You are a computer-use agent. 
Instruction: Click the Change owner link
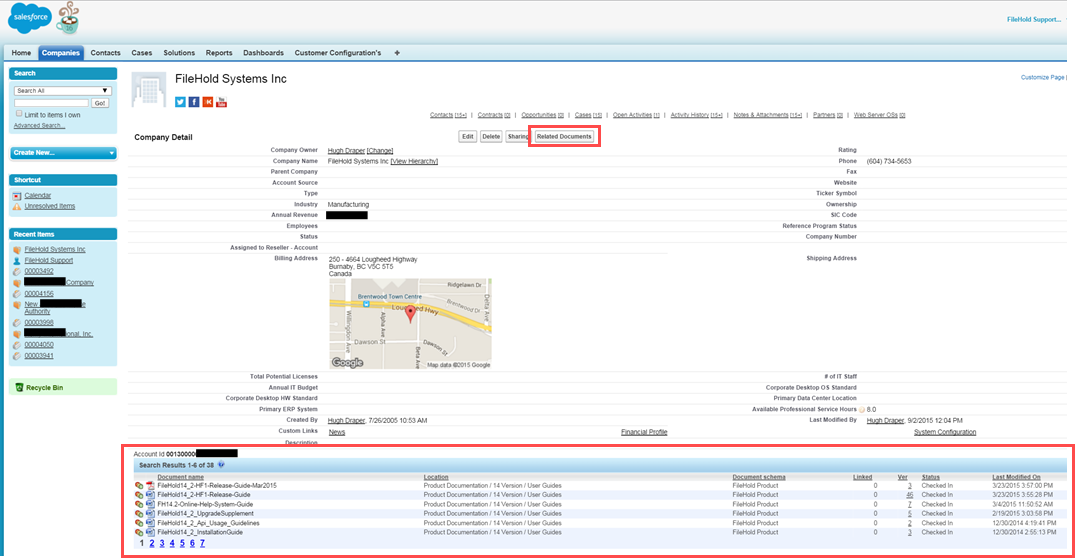[380, 151]
